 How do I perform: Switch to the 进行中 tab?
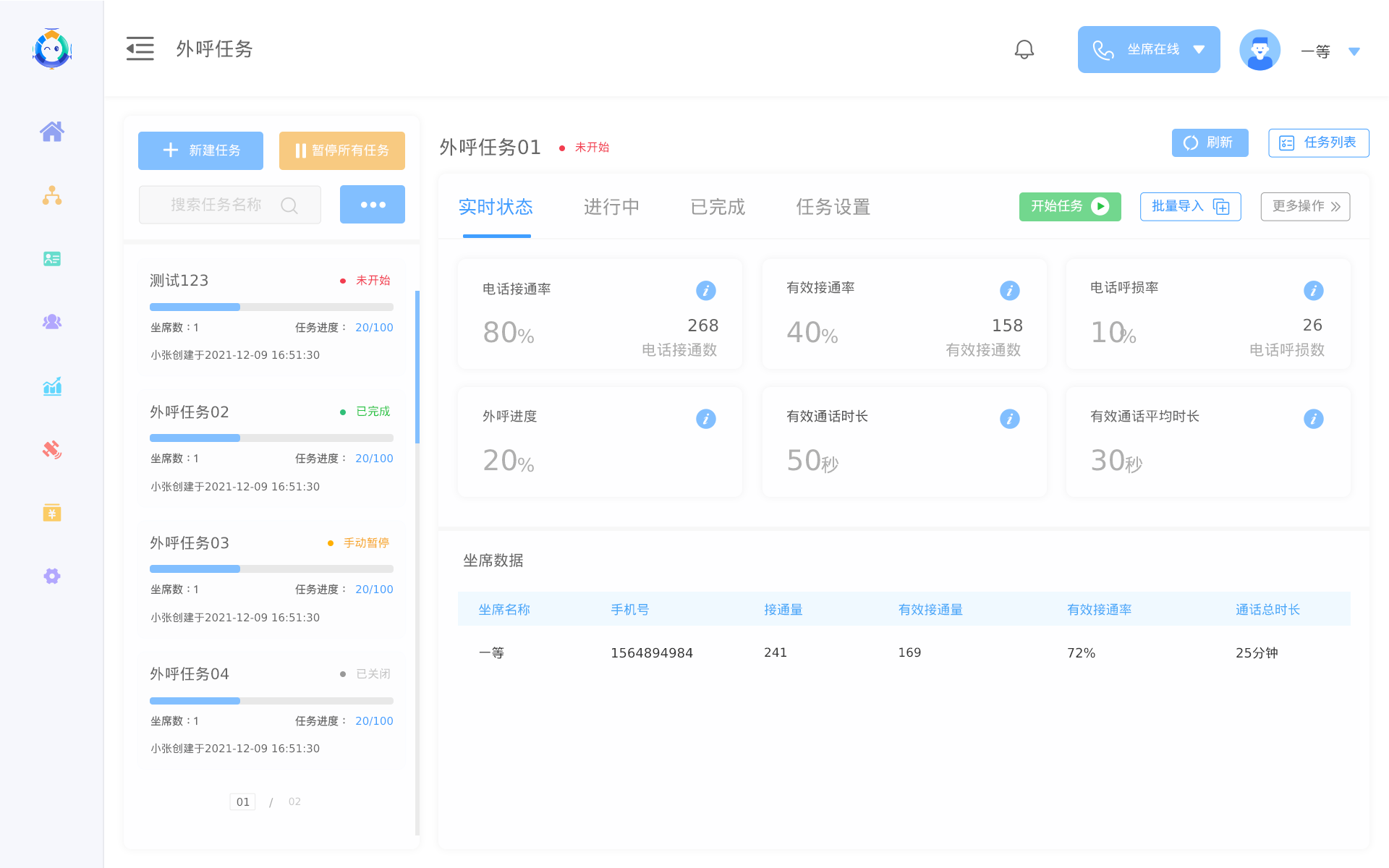[x=611, y=208]
